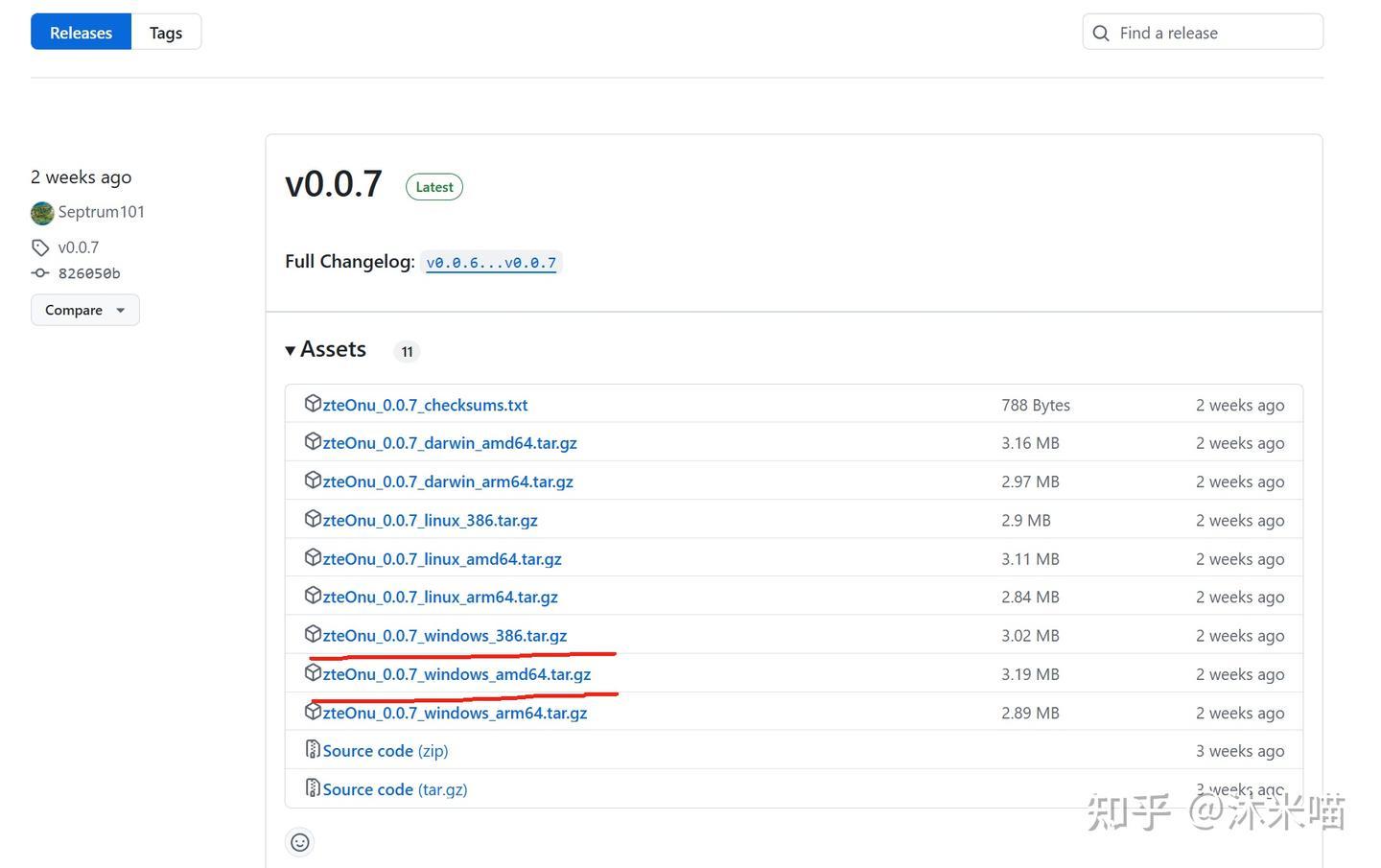
Task: Download zteOnu_0.0.7_darwin_arm64.tar.gz
Action: [448, 481]
